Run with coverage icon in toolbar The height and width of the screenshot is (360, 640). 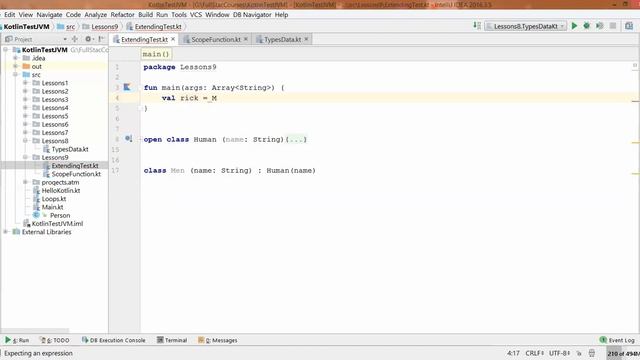tap(600, 26)
